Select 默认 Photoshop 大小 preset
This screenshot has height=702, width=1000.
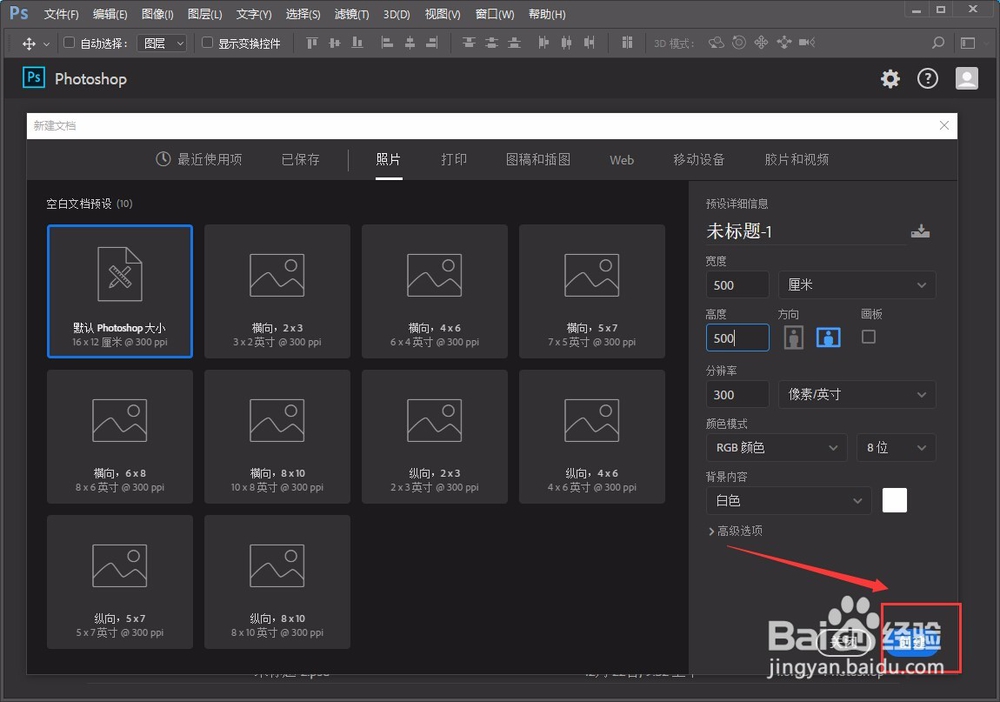[x=120, y=291]
